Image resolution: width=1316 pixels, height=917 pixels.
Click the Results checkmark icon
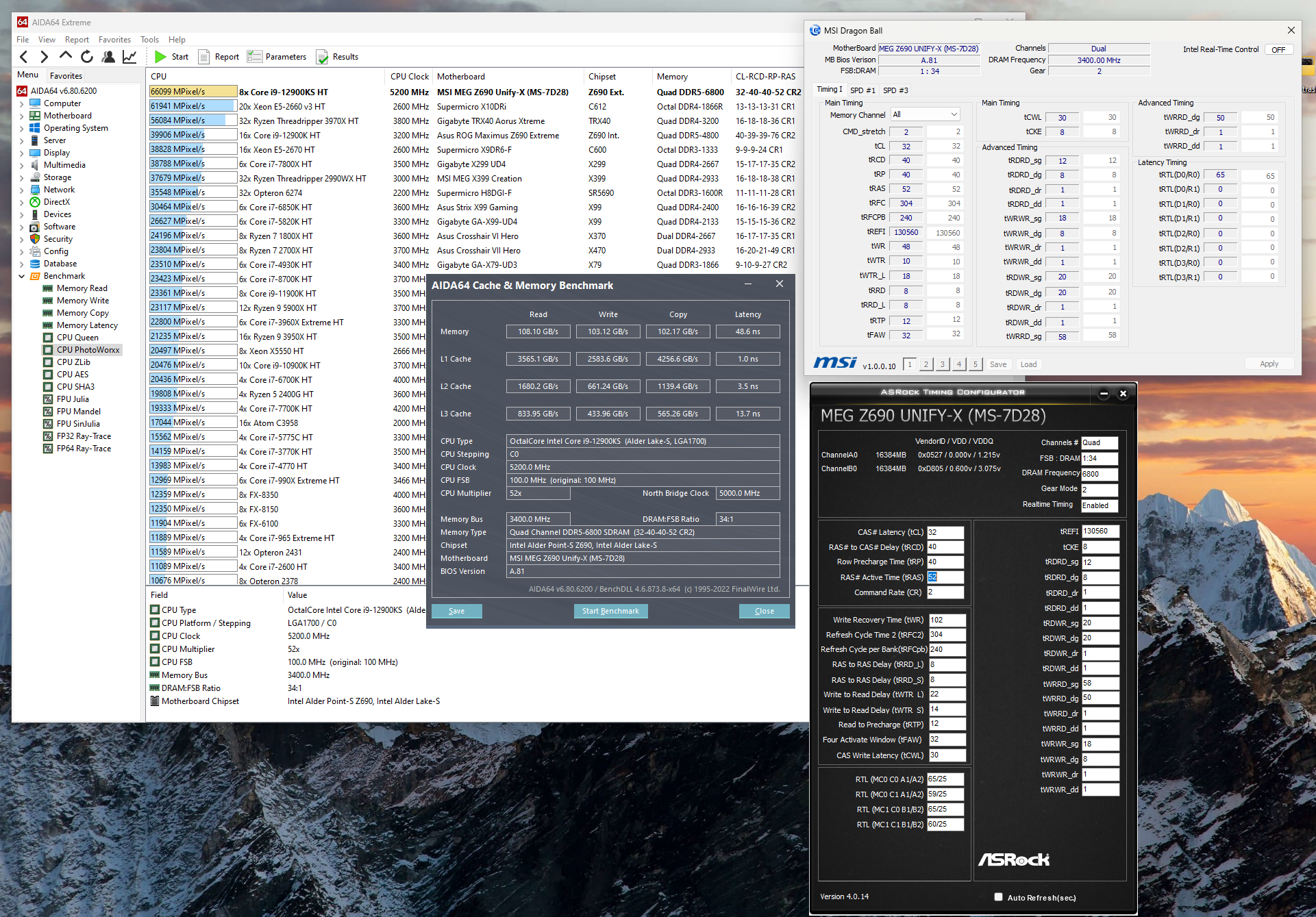tap(322, 57)
